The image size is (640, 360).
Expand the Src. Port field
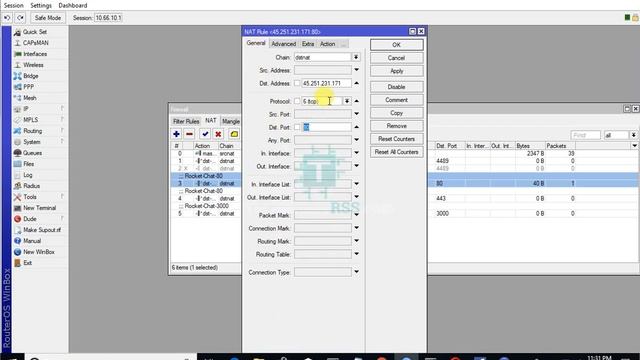[x=356, y=114]
